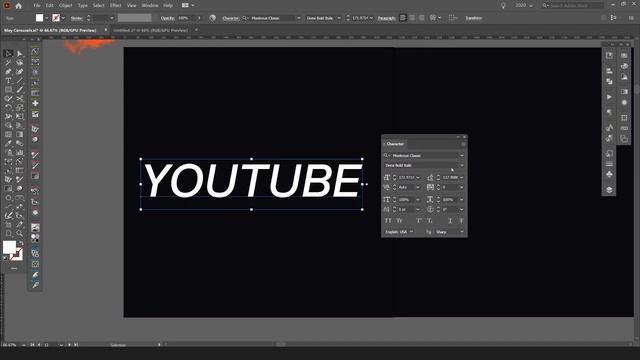The image size is (640, 360).
Task: Select the Lasso tool
Action: (20, 63)
